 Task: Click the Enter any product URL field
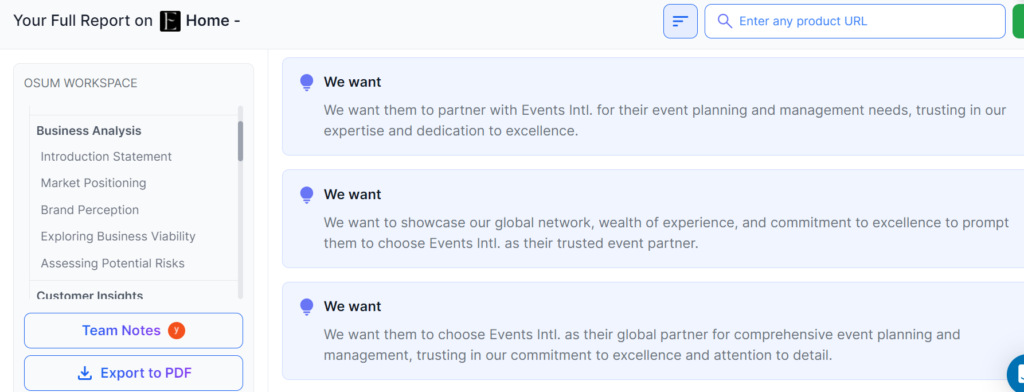855,21
